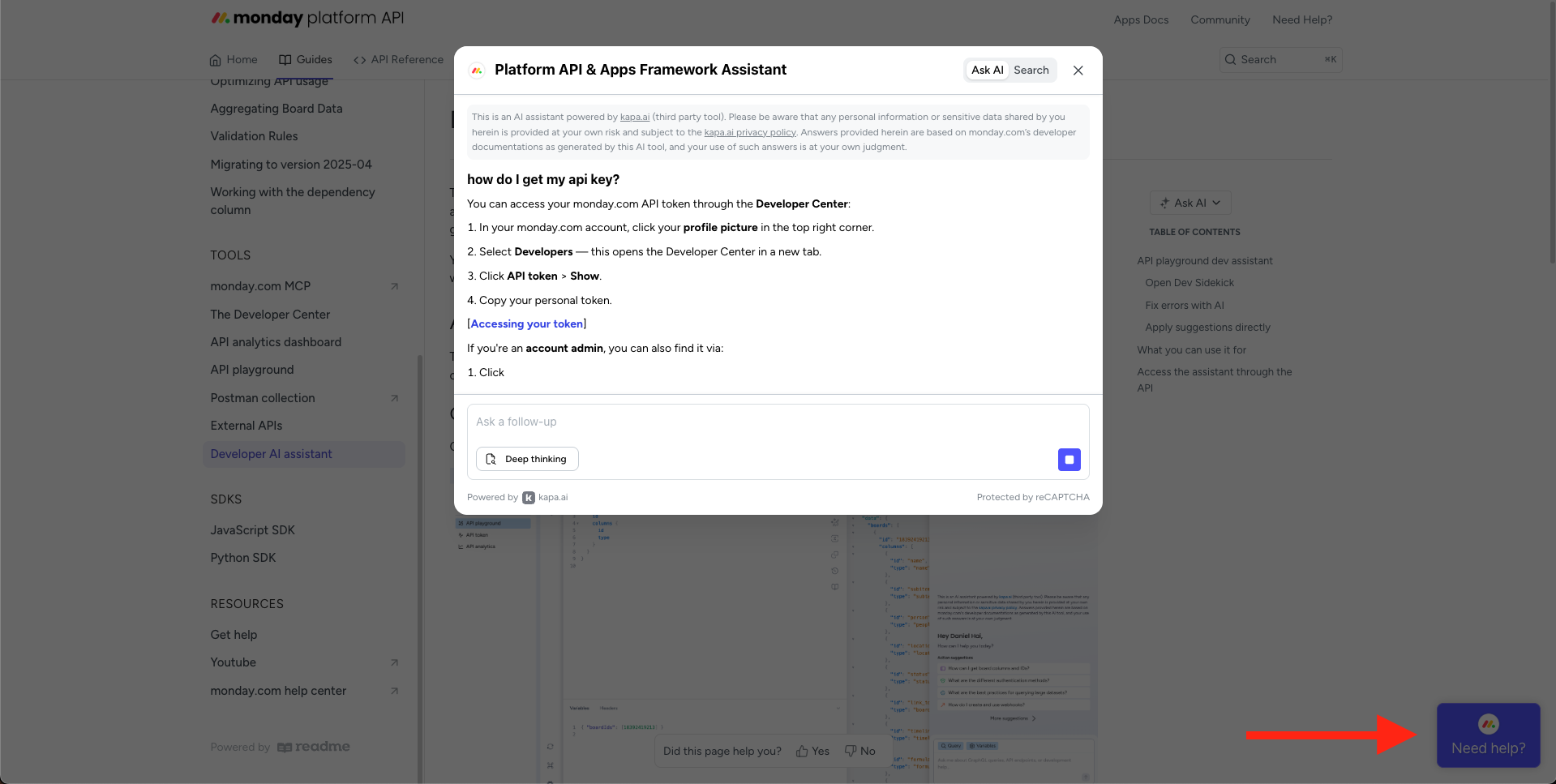Click external arrow icon beside Youtube
This screenshot has width=1556, height=784.
(395, 662)
